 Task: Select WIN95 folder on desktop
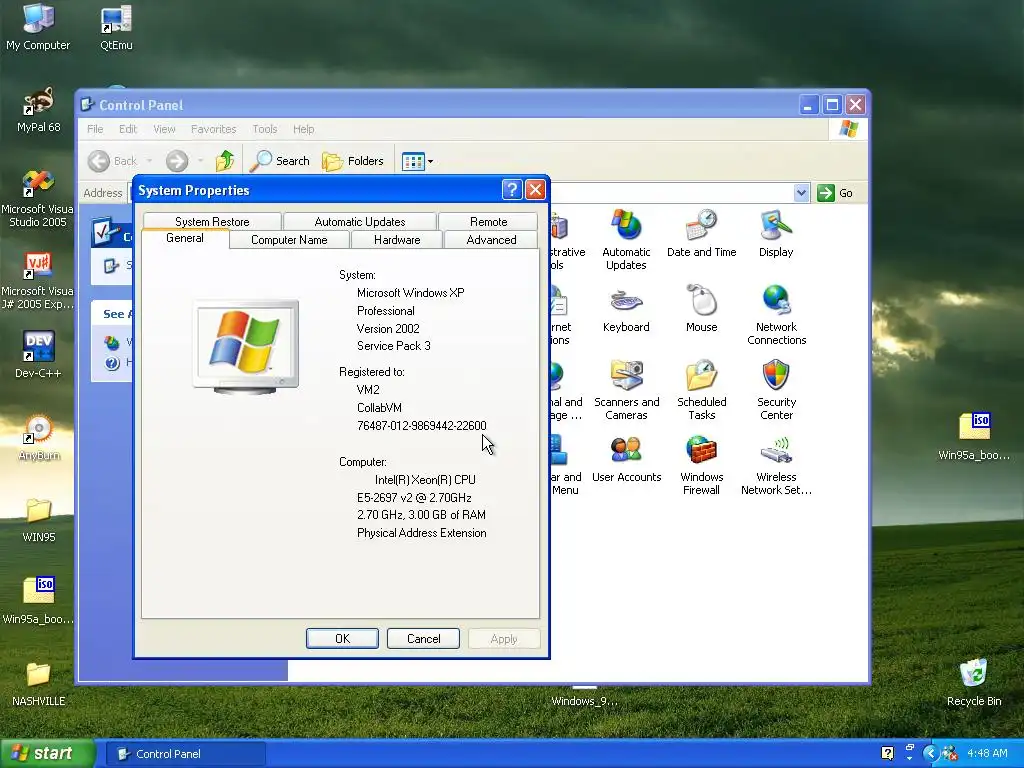pos(39,520)
